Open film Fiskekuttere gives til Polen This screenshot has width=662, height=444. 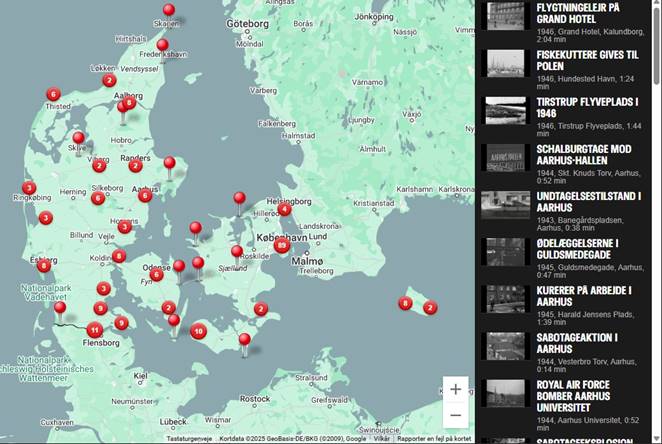pyautogui.click(x=587, y=60)
